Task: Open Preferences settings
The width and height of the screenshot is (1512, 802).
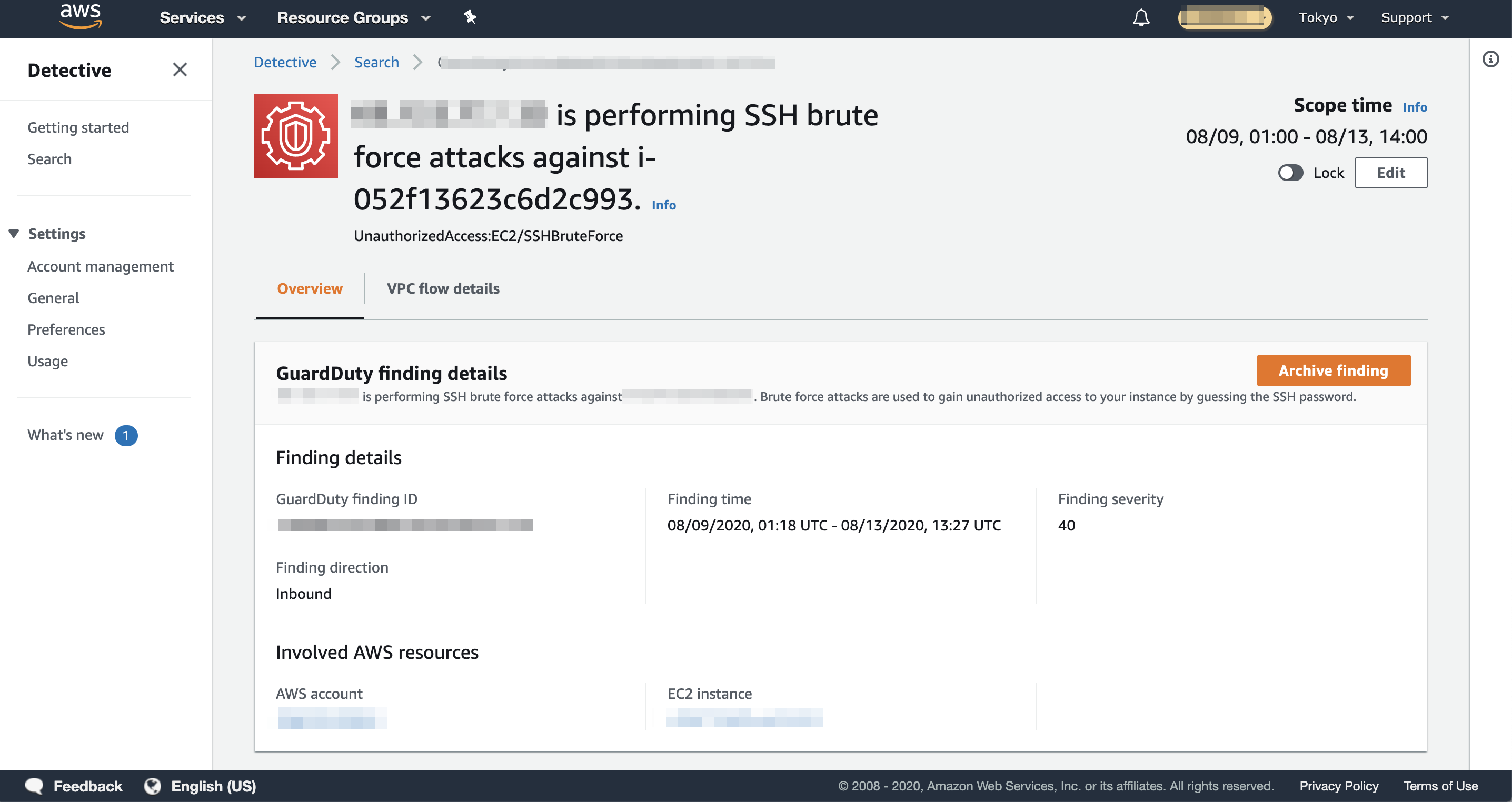Action: pyautogui.click(x=66, y=330)
